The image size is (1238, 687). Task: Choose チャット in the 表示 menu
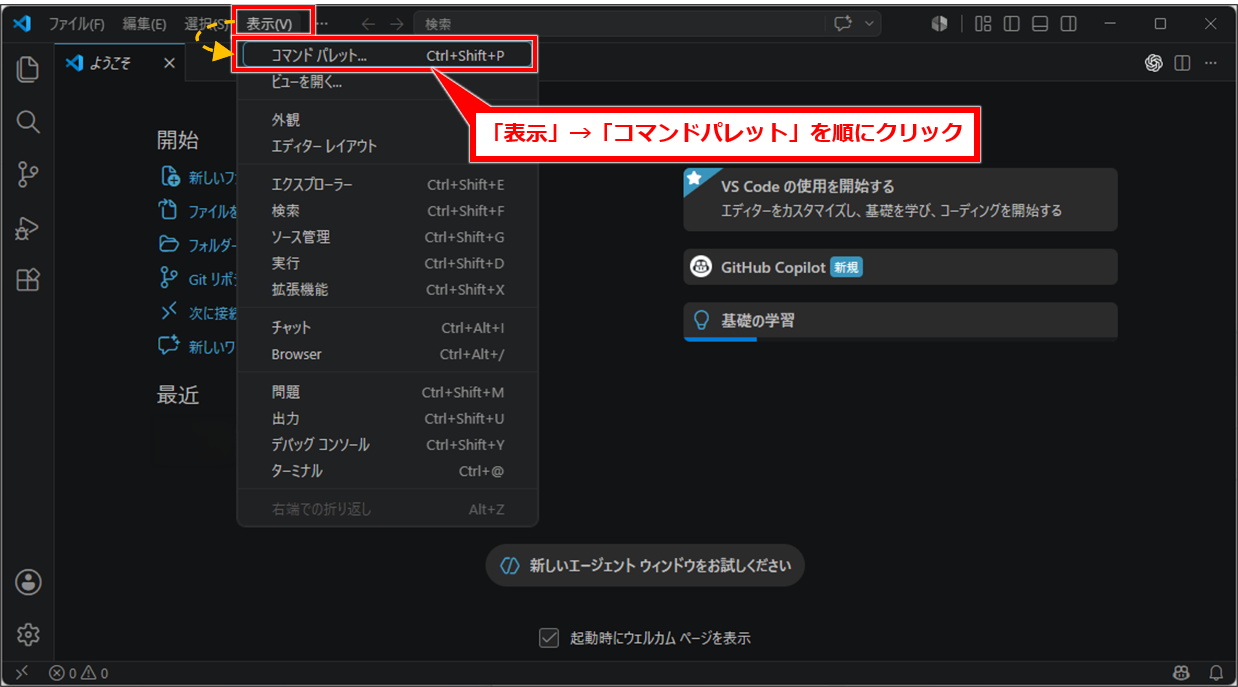(387, 328)
